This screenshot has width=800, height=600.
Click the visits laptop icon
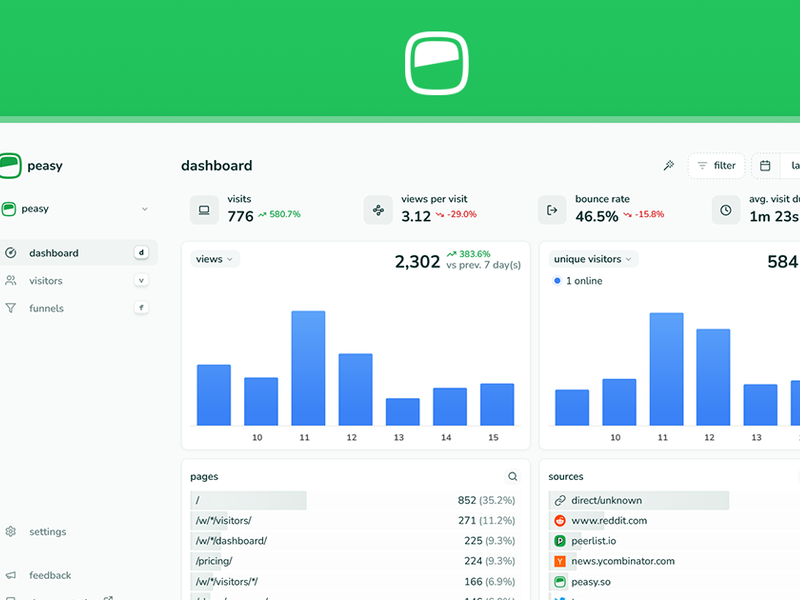click(x=204, y=210)
